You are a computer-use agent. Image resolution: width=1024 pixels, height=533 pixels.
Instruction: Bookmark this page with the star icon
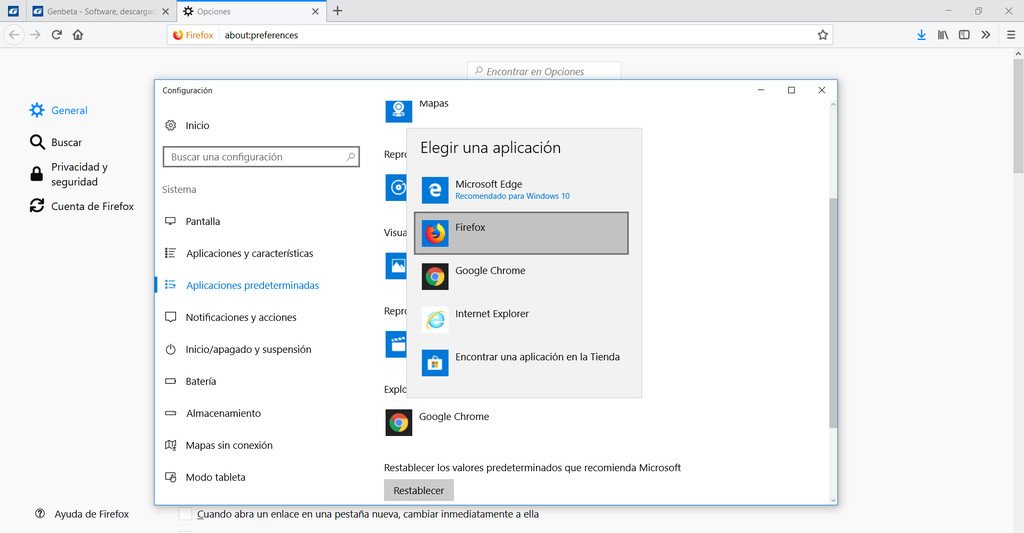click(x=822, y=35)
